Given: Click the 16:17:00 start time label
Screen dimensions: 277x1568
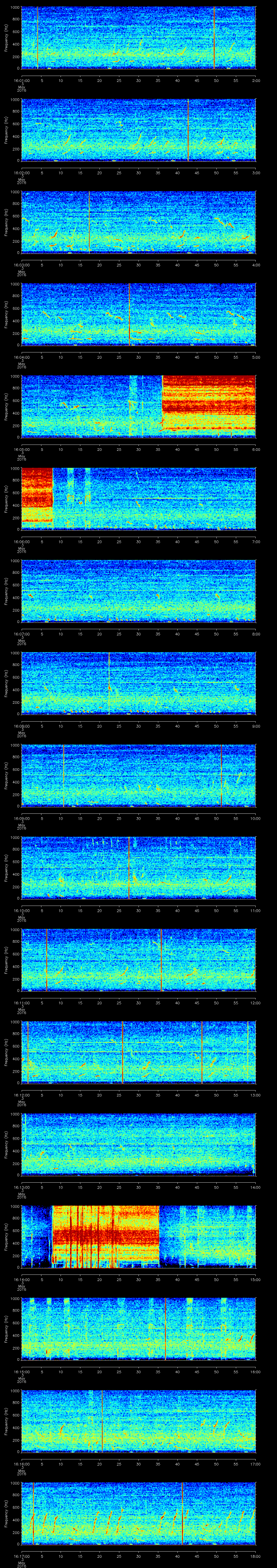Looking at the screenshot, I should (x=21, y=1556).
